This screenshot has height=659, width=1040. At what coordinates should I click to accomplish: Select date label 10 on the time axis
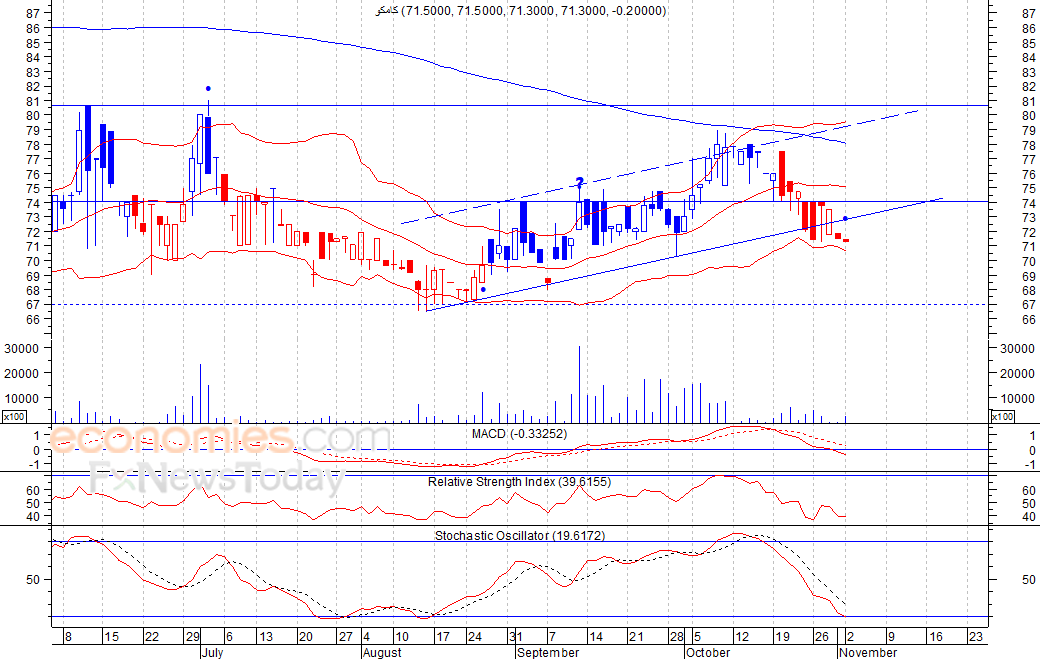pyautogui.click(x=402, y=636)
